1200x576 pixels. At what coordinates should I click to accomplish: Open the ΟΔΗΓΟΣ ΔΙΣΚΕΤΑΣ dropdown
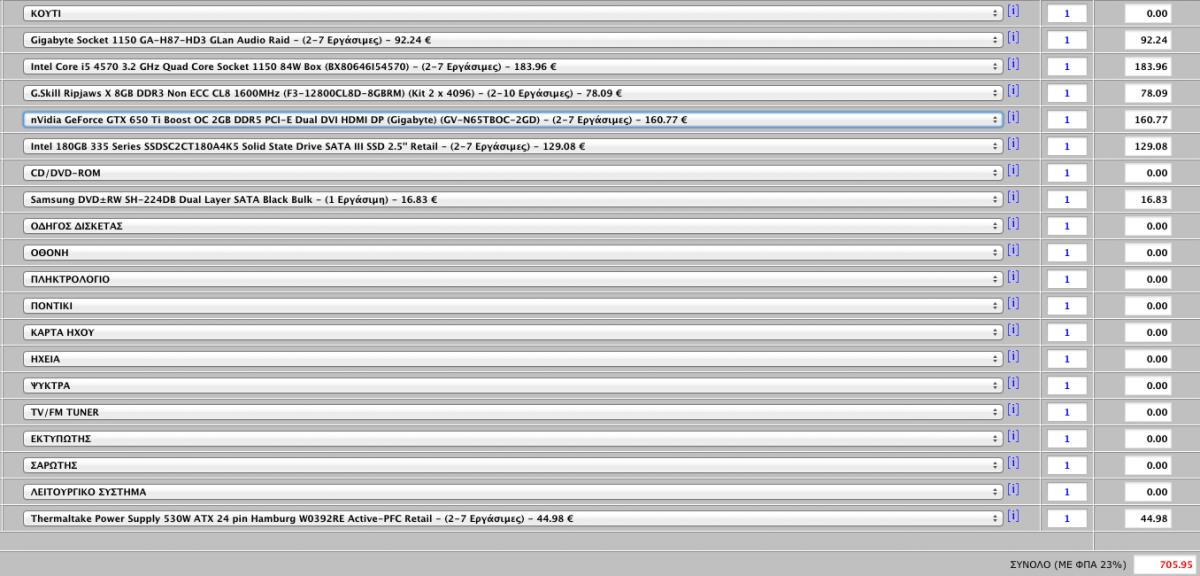pos(512,226)
